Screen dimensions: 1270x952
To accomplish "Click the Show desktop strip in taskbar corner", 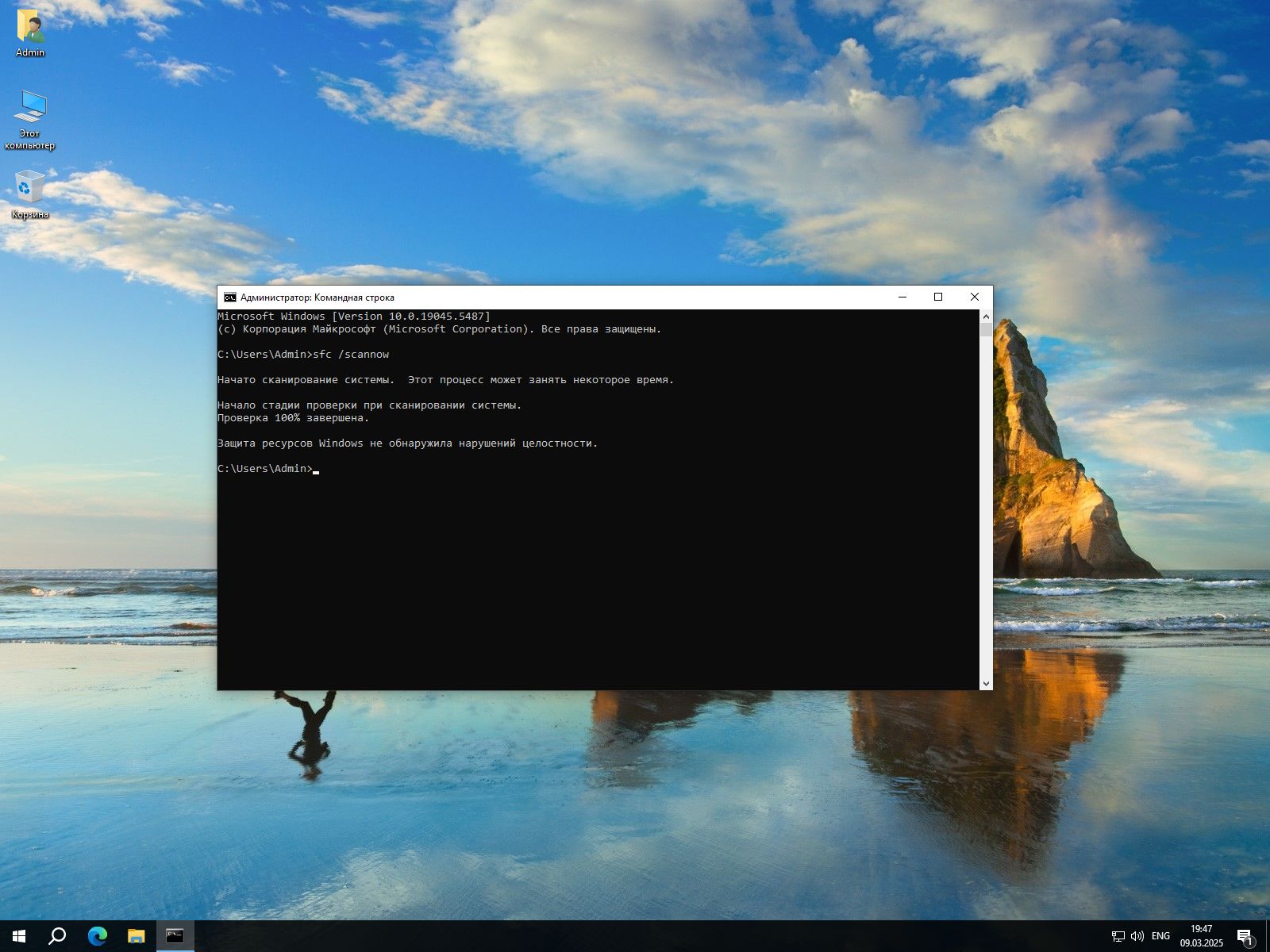I will 1268,936.
